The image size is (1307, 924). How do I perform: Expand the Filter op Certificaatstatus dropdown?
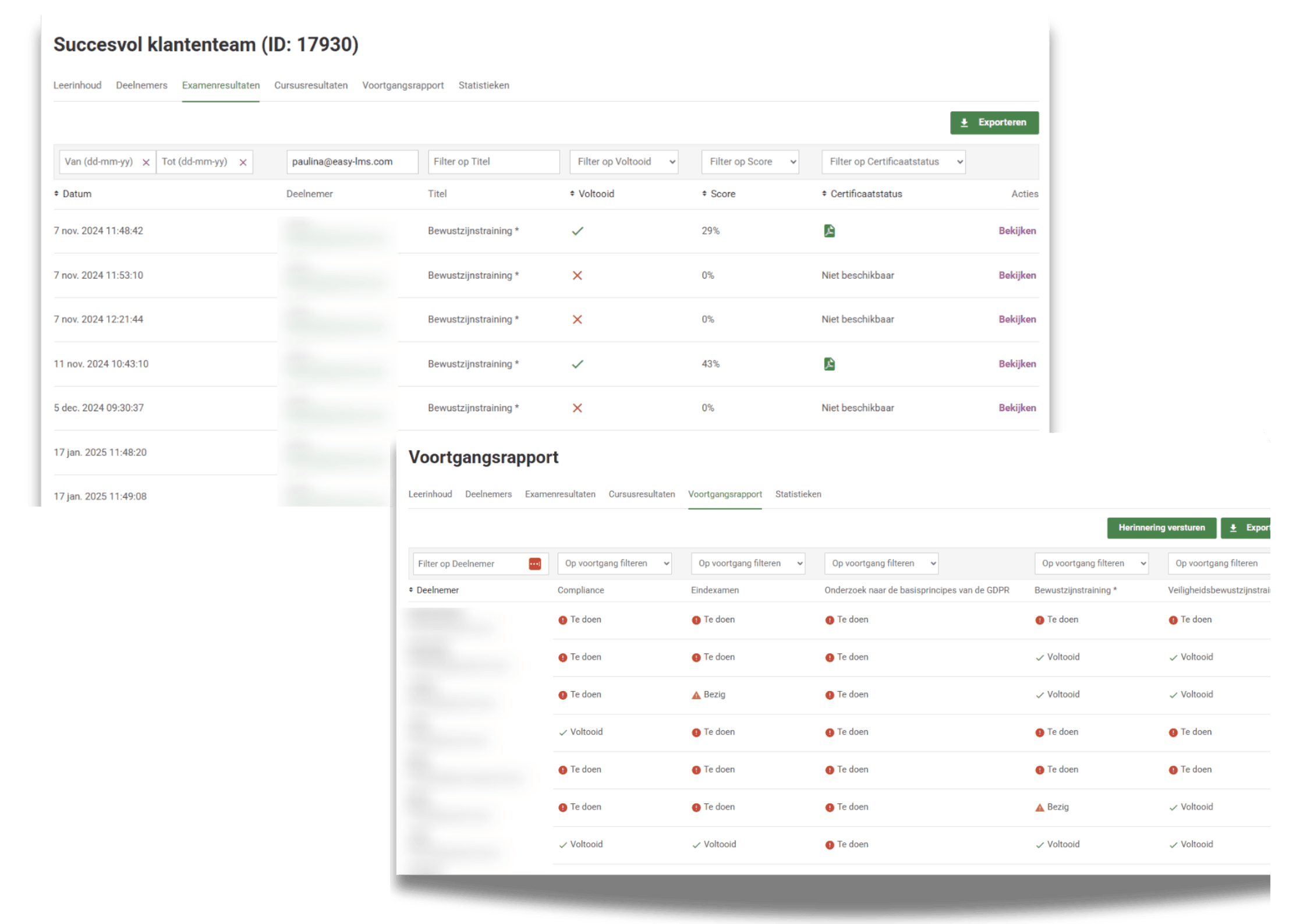(x=893, y=162)
